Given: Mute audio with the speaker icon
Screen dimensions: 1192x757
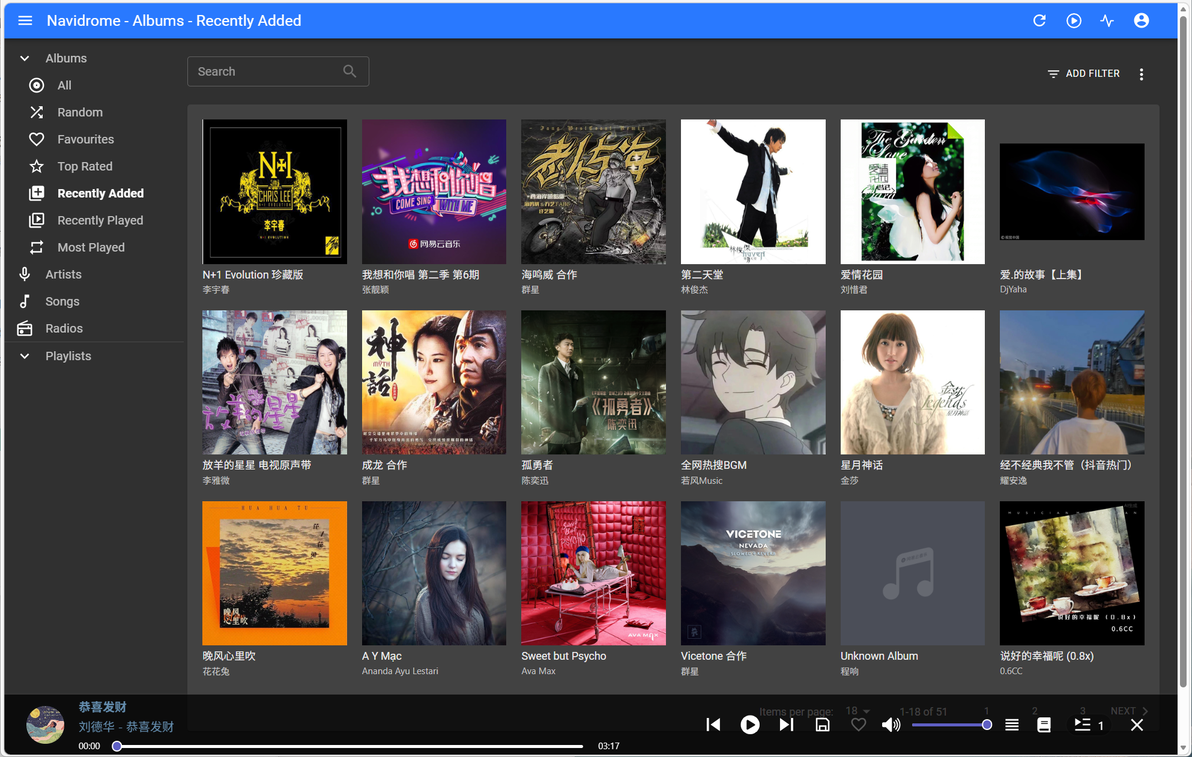Looking at the screenshot, I should 891,725.
